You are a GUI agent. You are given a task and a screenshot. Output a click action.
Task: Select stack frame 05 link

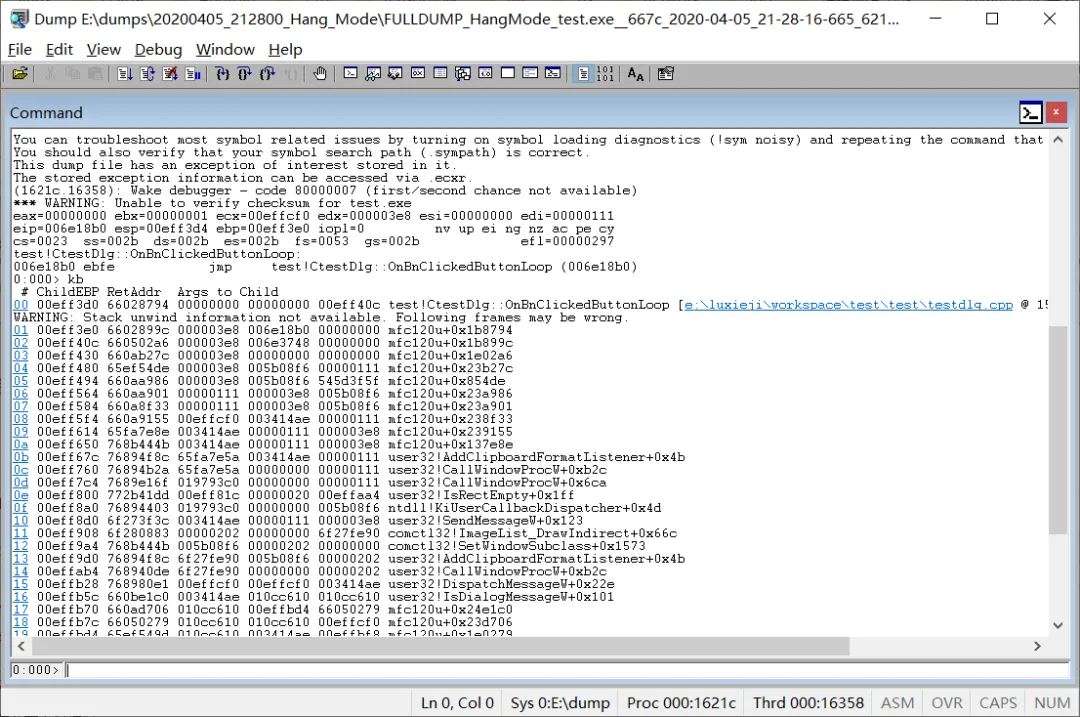click(21, 381)
